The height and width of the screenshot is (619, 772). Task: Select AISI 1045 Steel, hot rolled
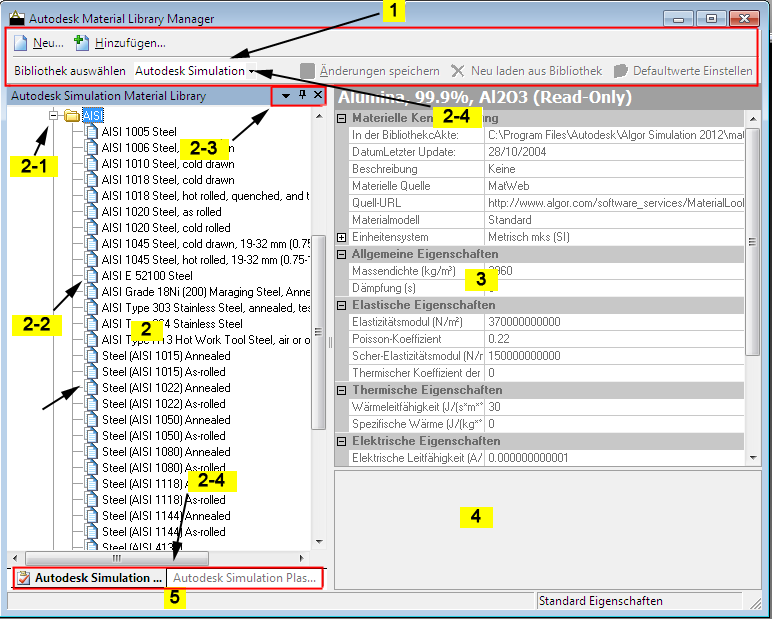(206, 260)
